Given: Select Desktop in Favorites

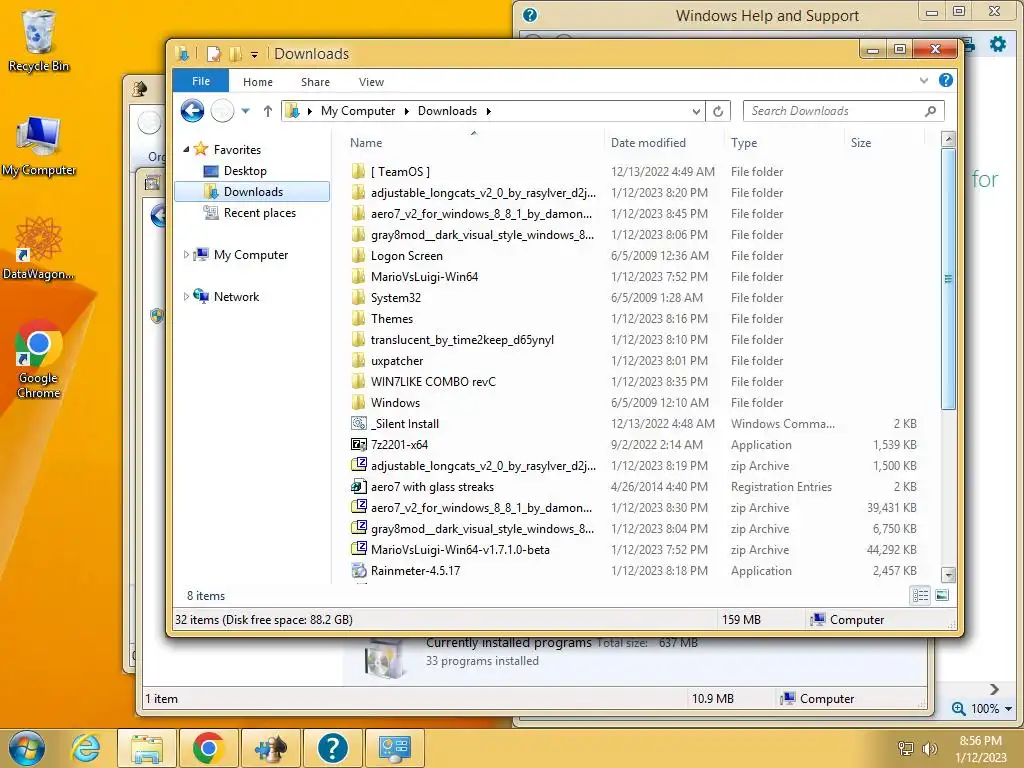Looking at the screenshot, I should (x=245, y=171).
